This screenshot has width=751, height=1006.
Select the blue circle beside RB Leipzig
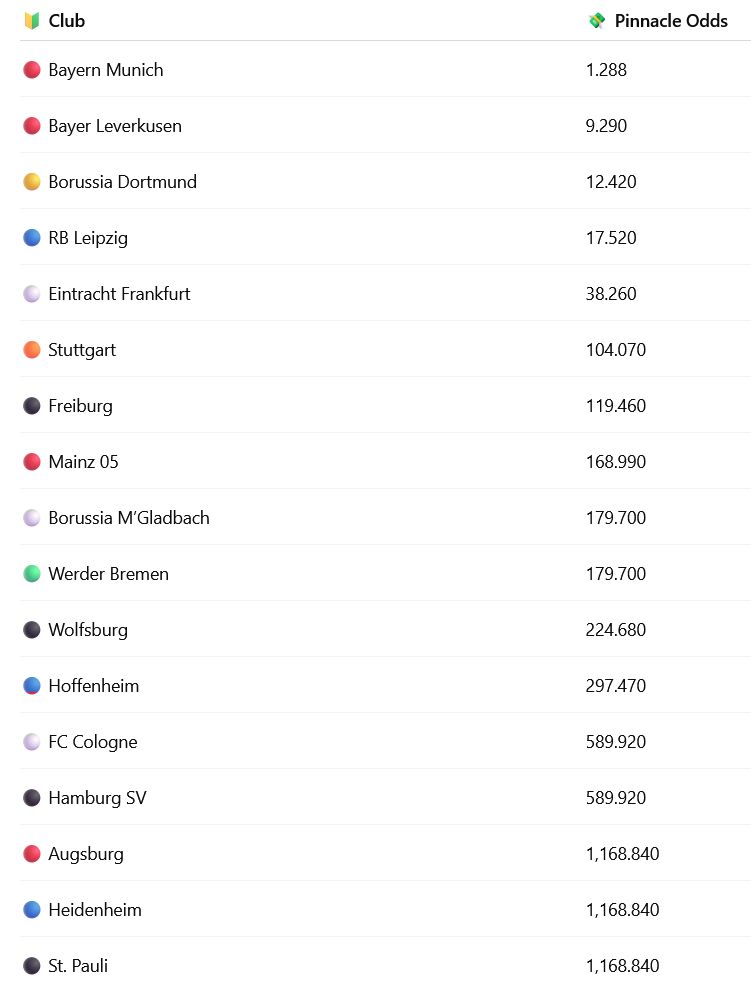(31, 238)
